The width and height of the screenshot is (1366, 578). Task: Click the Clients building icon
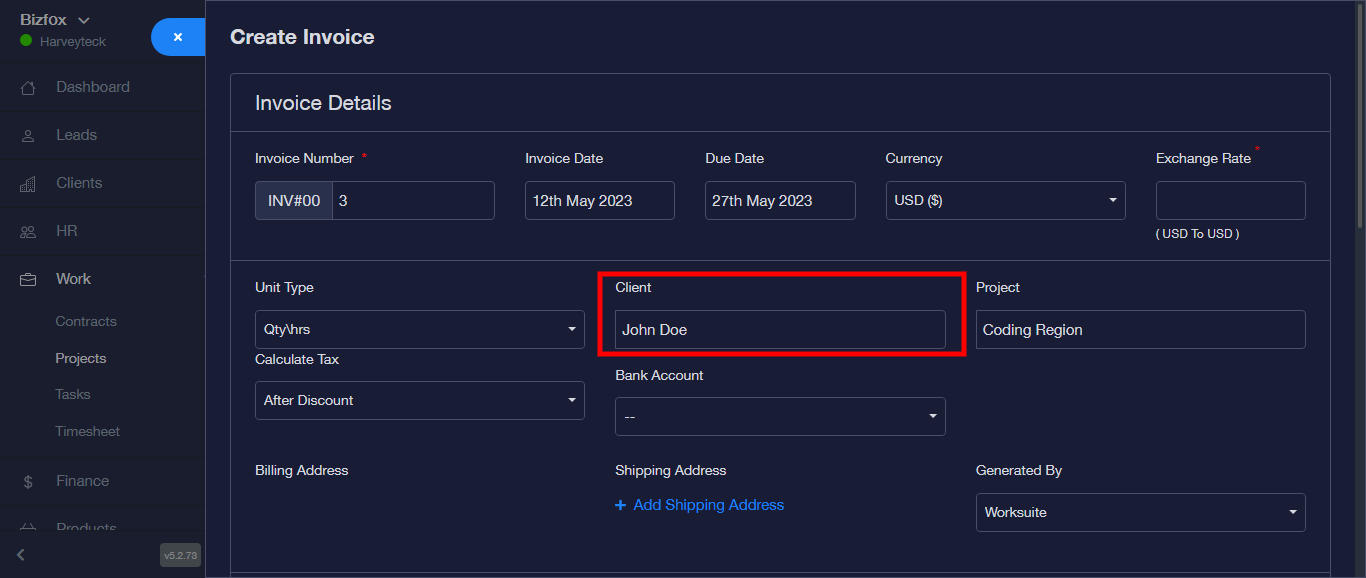click(28, 184)
